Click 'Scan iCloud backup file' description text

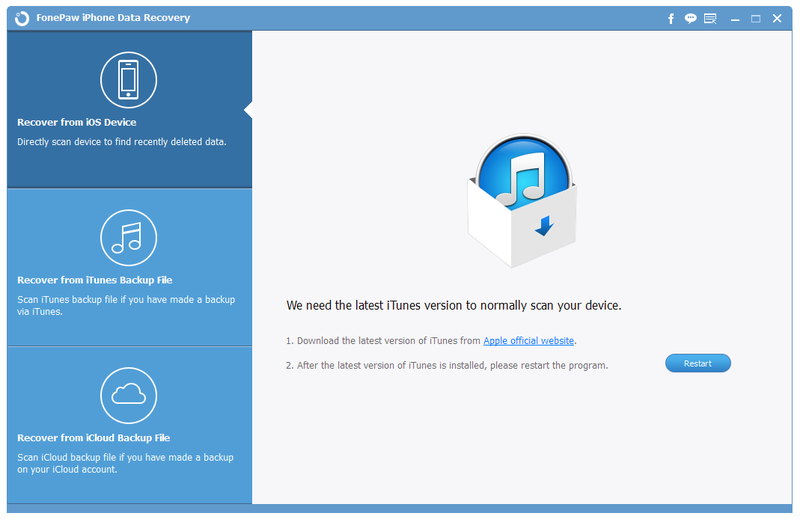(x=126, y=463)
